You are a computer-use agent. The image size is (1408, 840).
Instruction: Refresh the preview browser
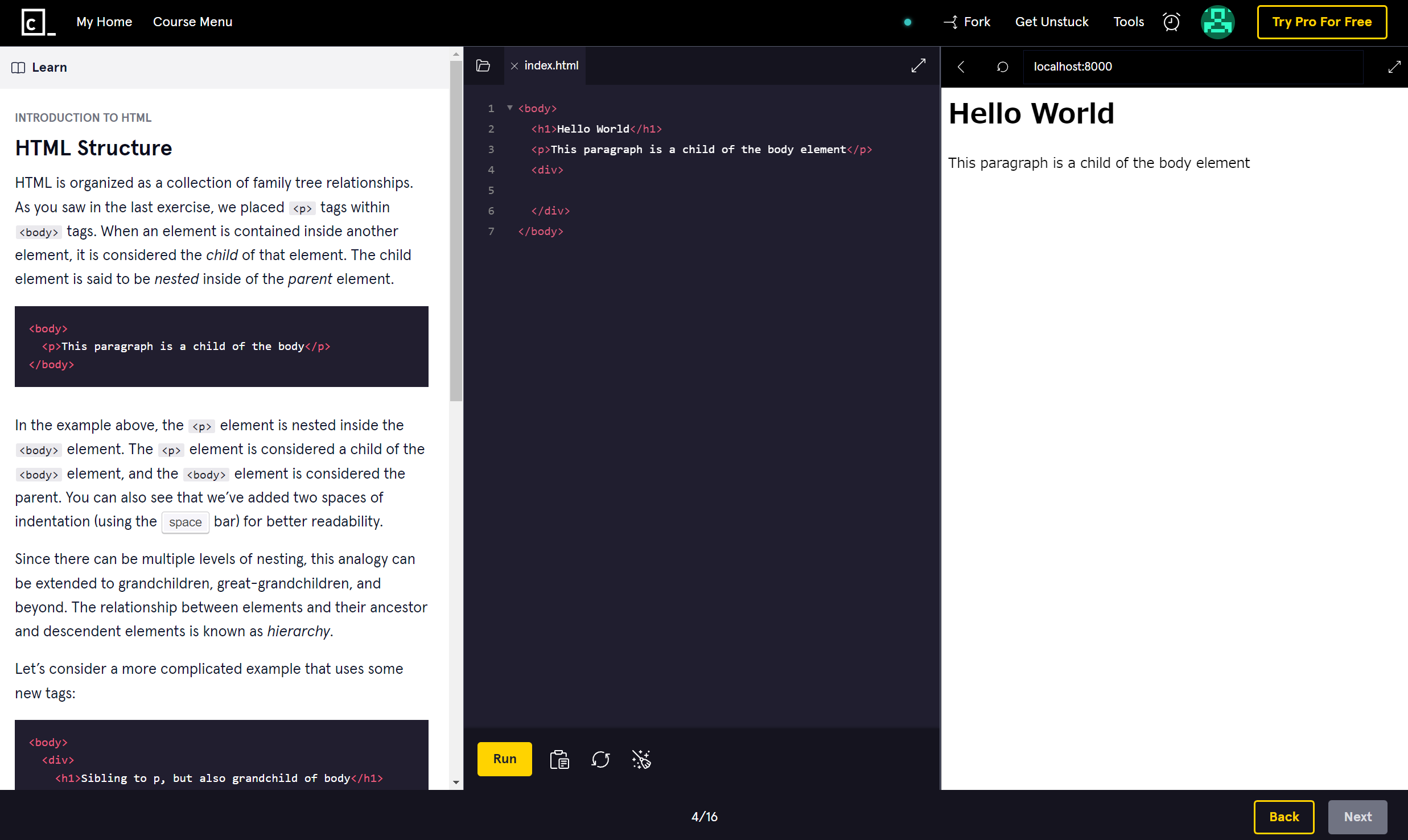[1002, 67]
